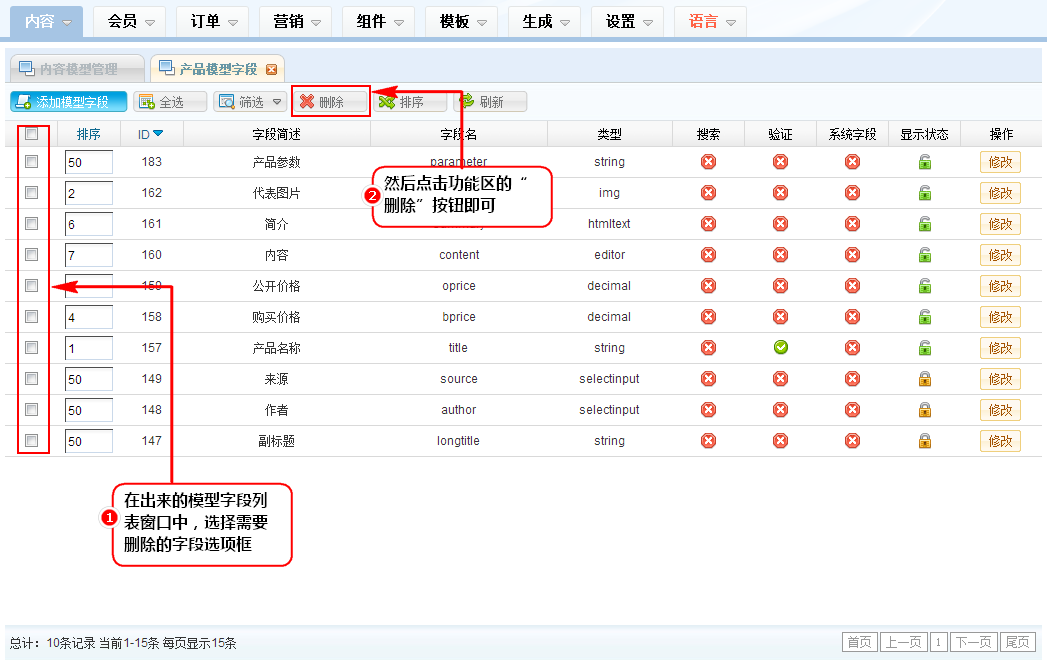Click the sort order field for 购买价格
1047x662 pixels.
(88, 317)
